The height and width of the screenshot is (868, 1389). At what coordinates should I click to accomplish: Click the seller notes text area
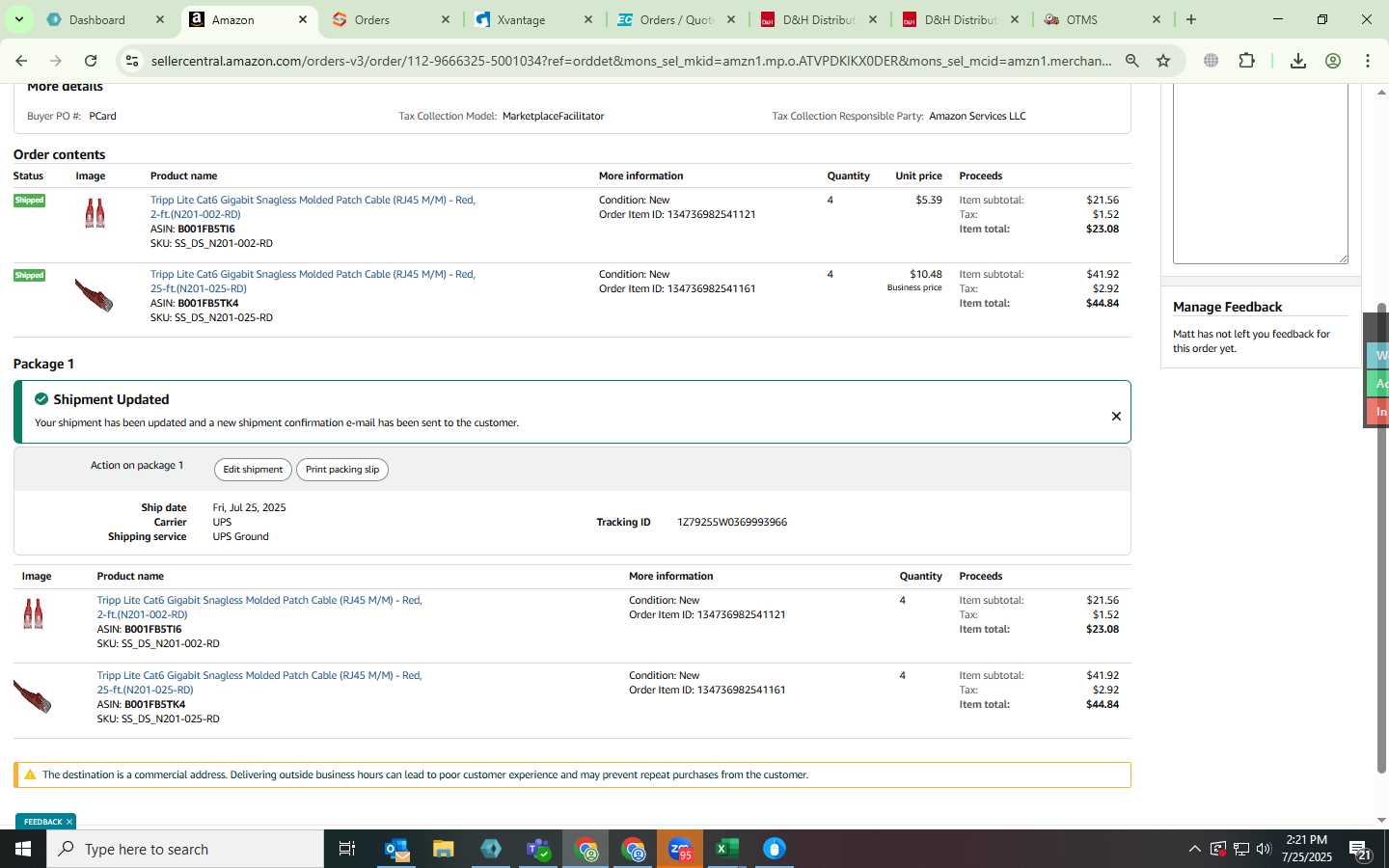coord(1260,174)
